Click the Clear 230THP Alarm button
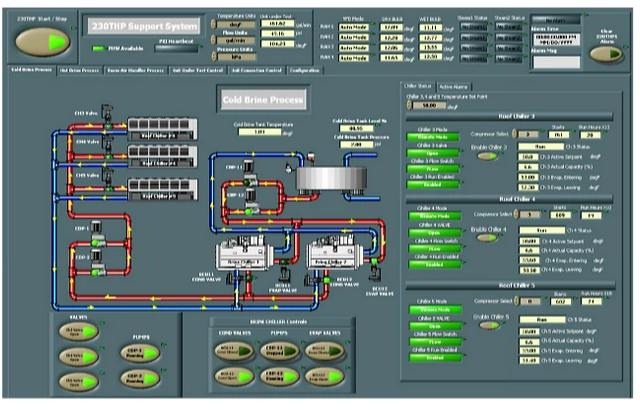The height and width of the screenshot is (410, 640). tap(606, 54)
